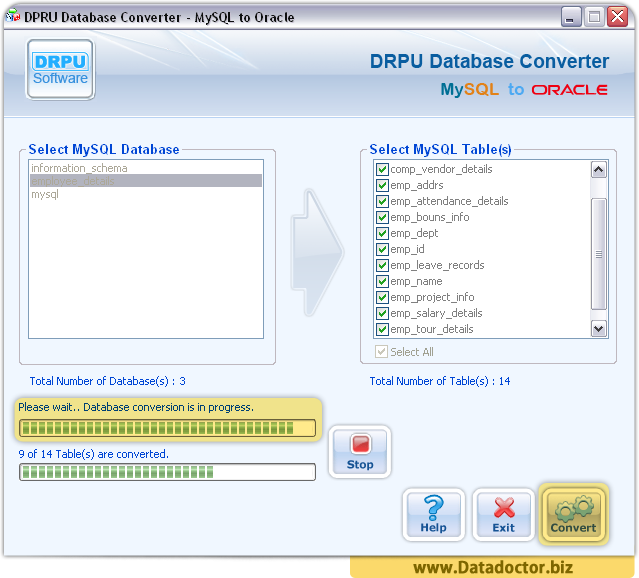Click the application icon in title bar
639x578 pixels.
coord(13,16)
